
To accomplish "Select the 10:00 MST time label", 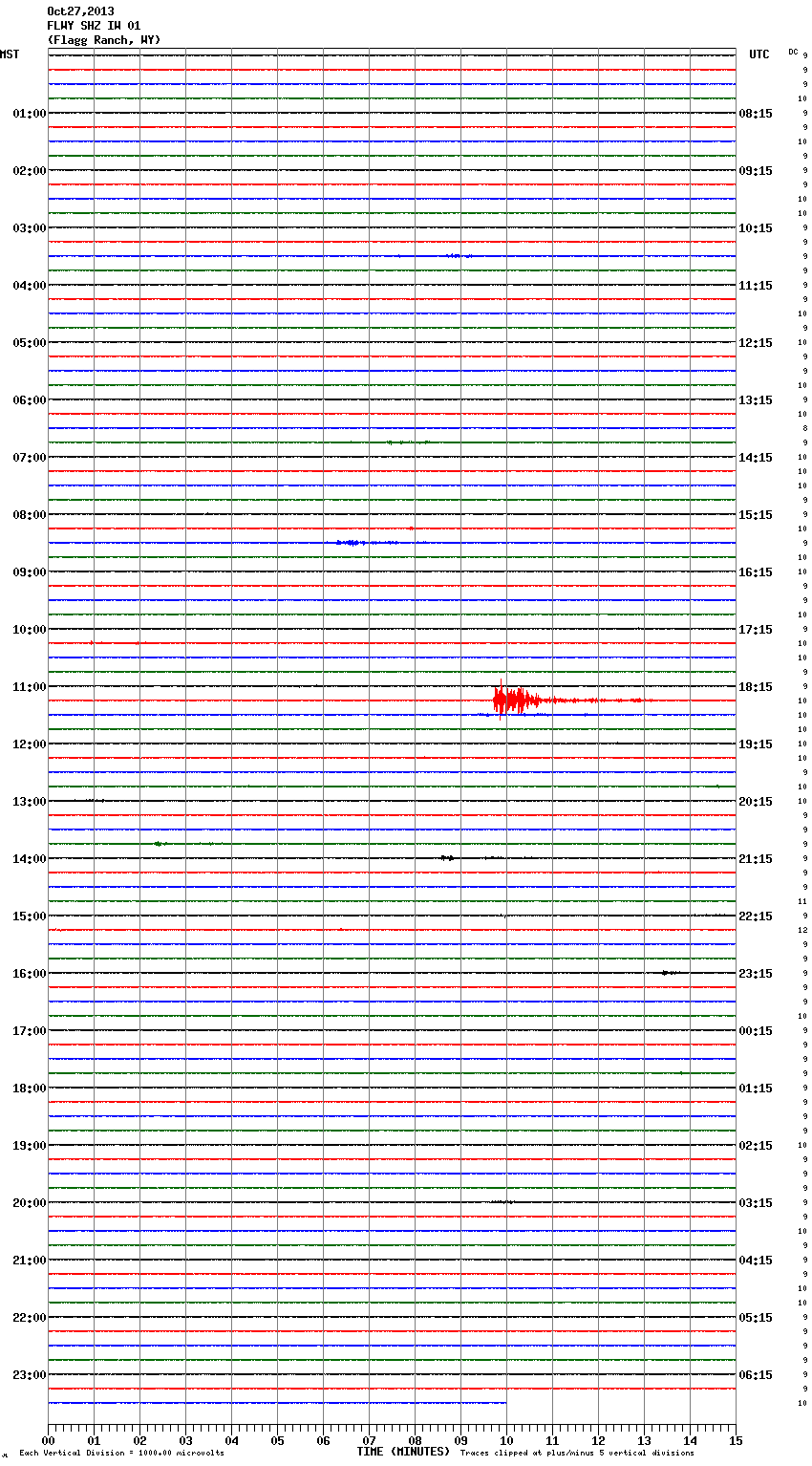I will click(x=30, y=630).
